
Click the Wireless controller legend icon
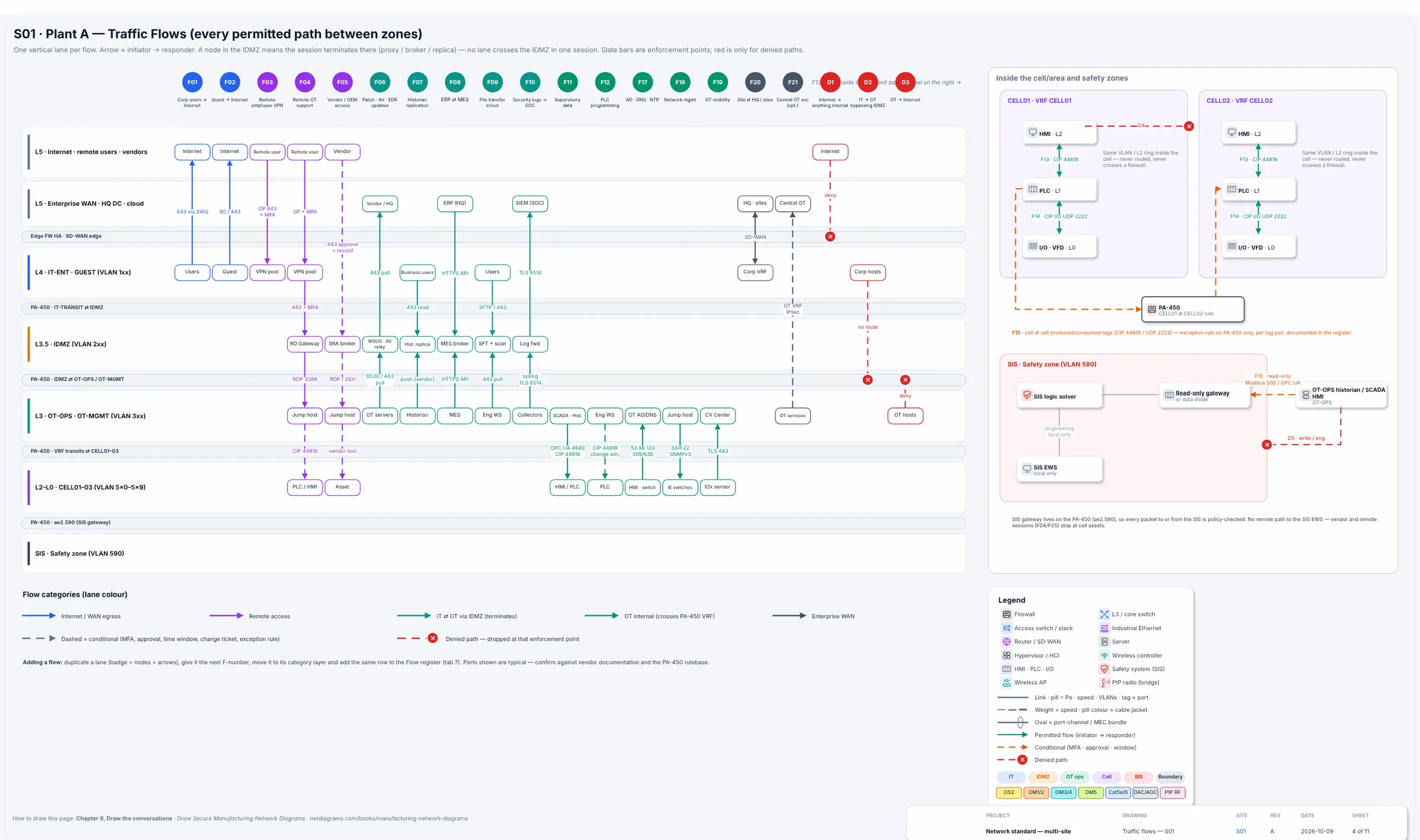point(1104,655)
